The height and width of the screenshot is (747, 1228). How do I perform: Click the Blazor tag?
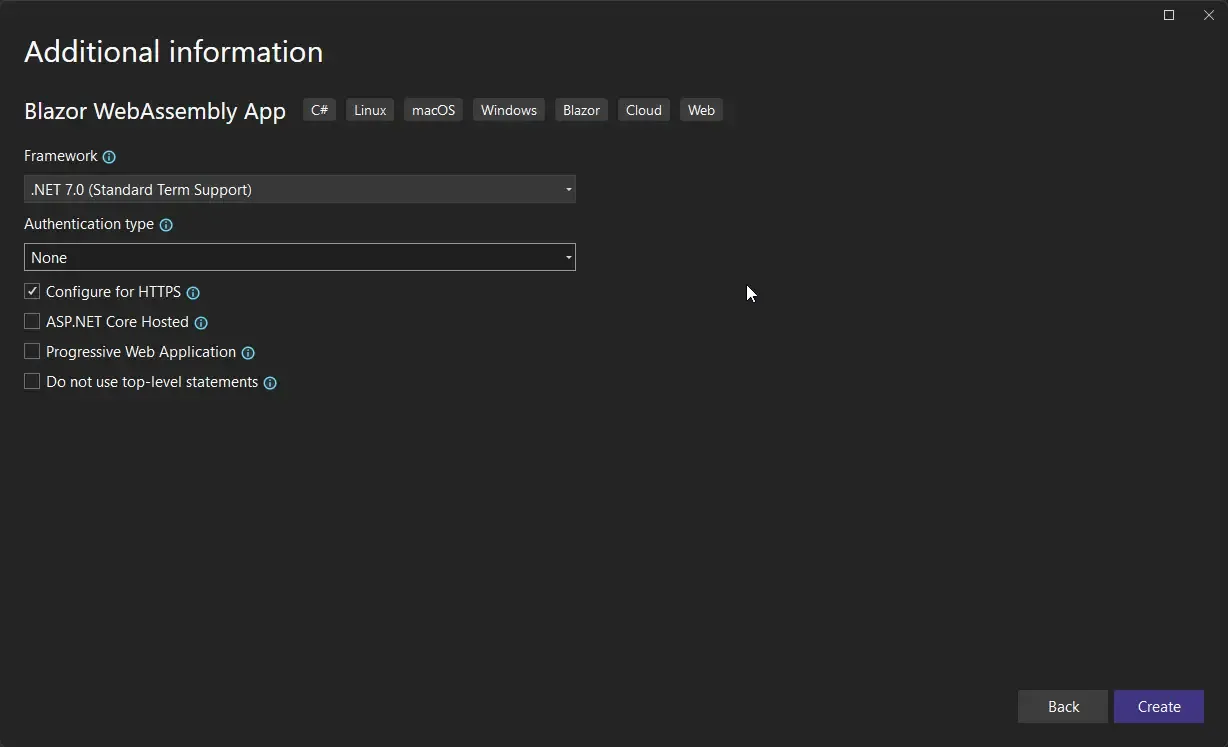pos(581,110)
